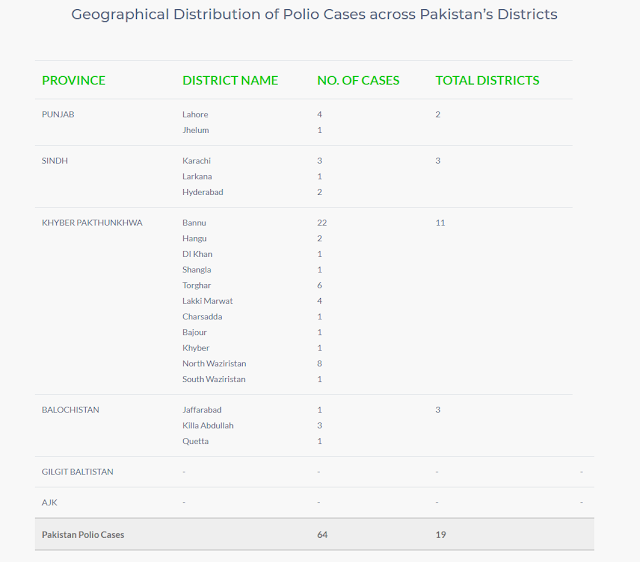
Task: Click Bannu's case count of 22
Action: click(x=322, y=222)
